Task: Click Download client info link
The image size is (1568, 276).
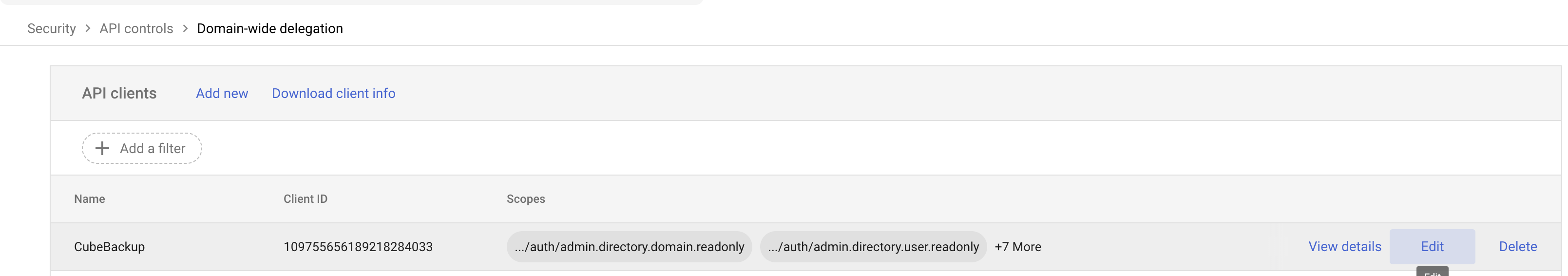Action: tap(334, 93)
